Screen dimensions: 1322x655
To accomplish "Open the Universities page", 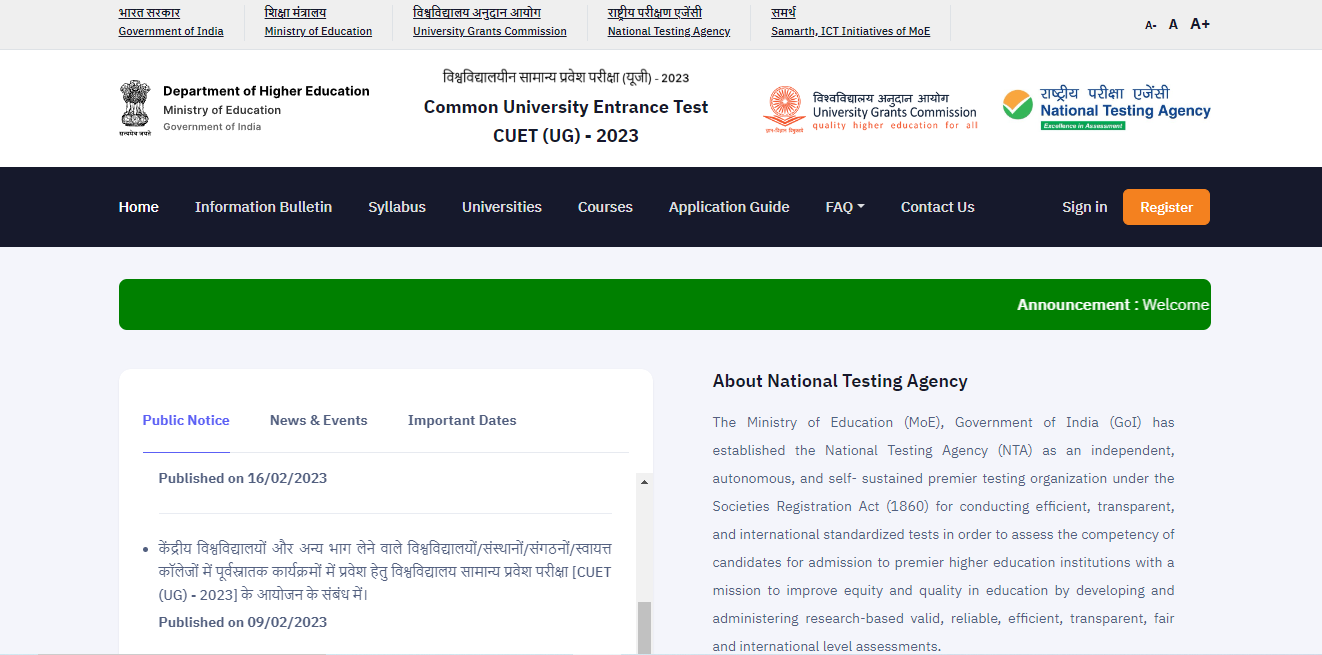I will pos(502,207).
